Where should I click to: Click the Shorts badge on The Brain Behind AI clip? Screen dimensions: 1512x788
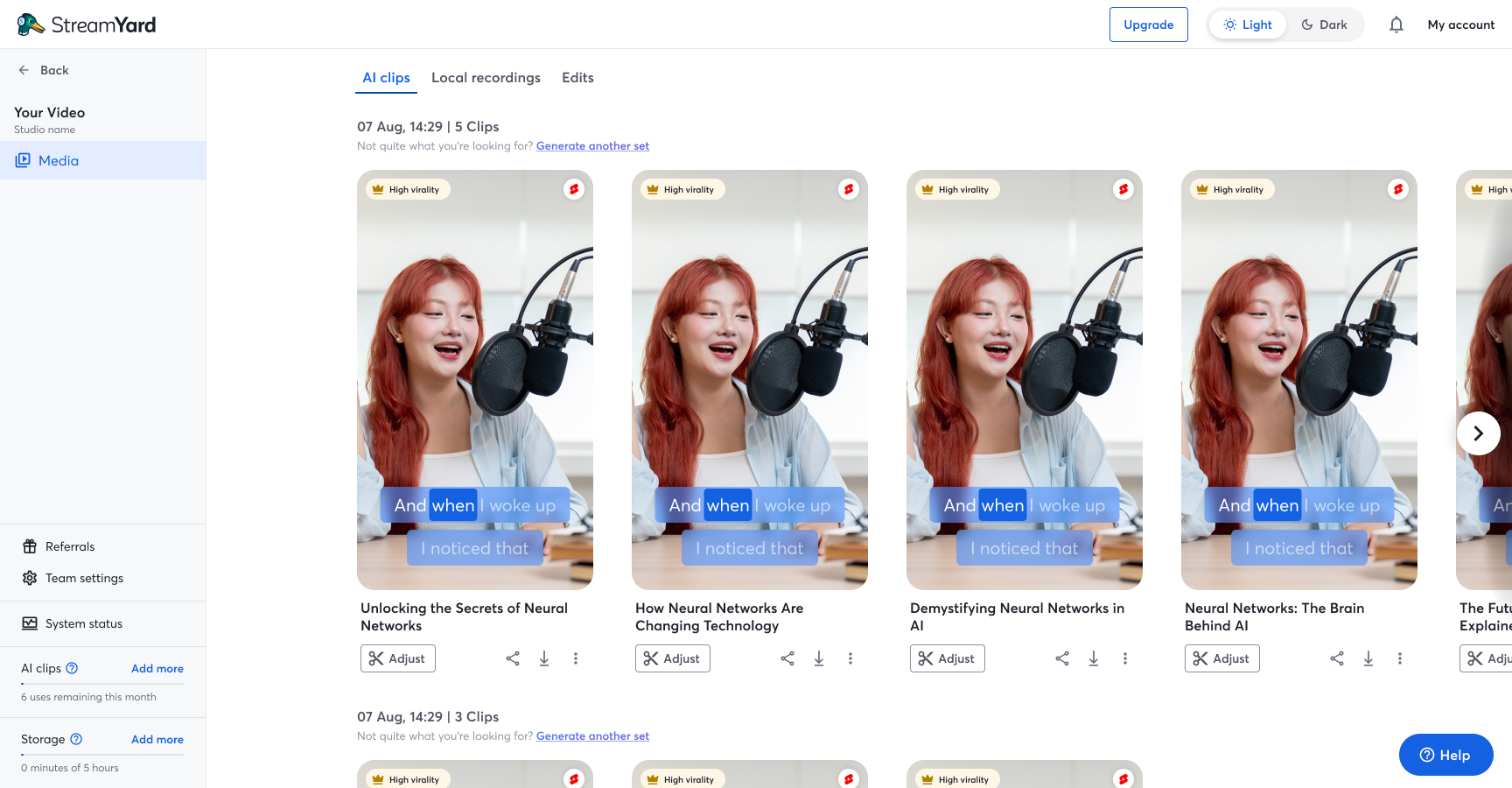click(1398, 189)
